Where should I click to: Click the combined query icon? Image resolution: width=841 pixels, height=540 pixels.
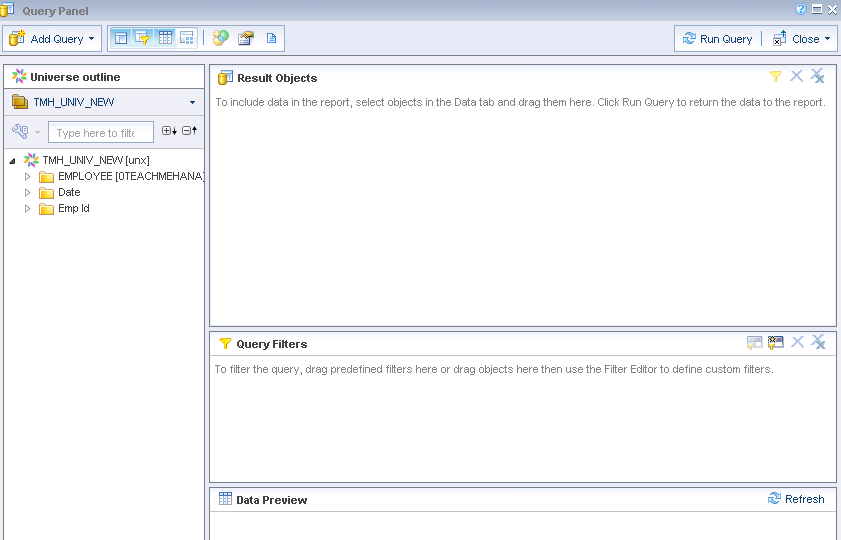[220, 38]
